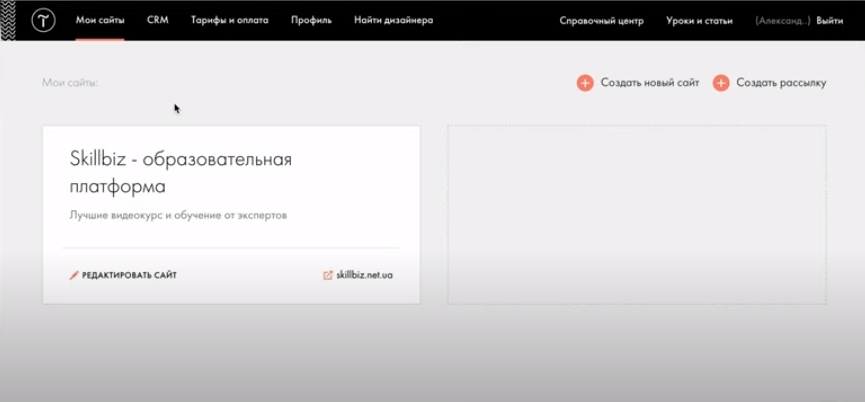
Task: Open the CRM menu item
Action: click(158, 20)
